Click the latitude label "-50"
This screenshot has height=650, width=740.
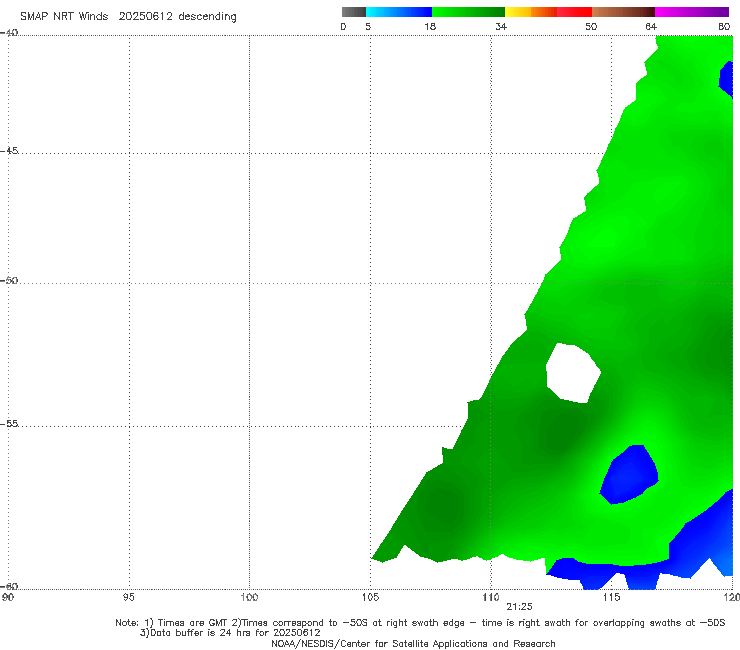pos(9,280)
